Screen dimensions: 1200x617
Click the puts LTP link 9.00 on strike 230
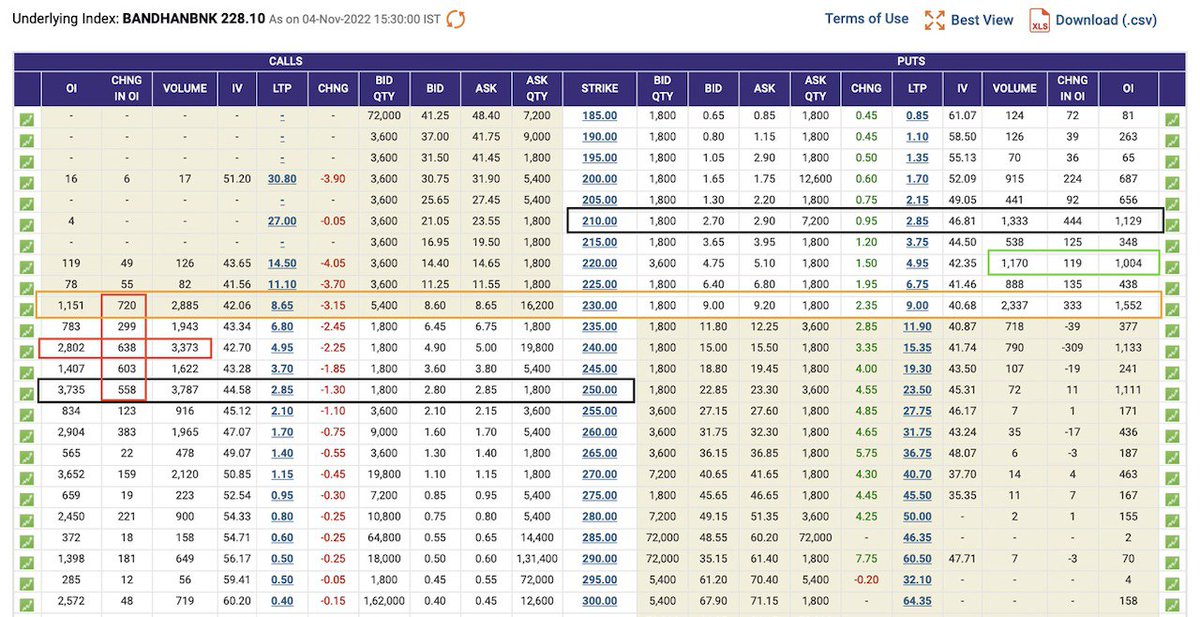click(x=917, y=305)
